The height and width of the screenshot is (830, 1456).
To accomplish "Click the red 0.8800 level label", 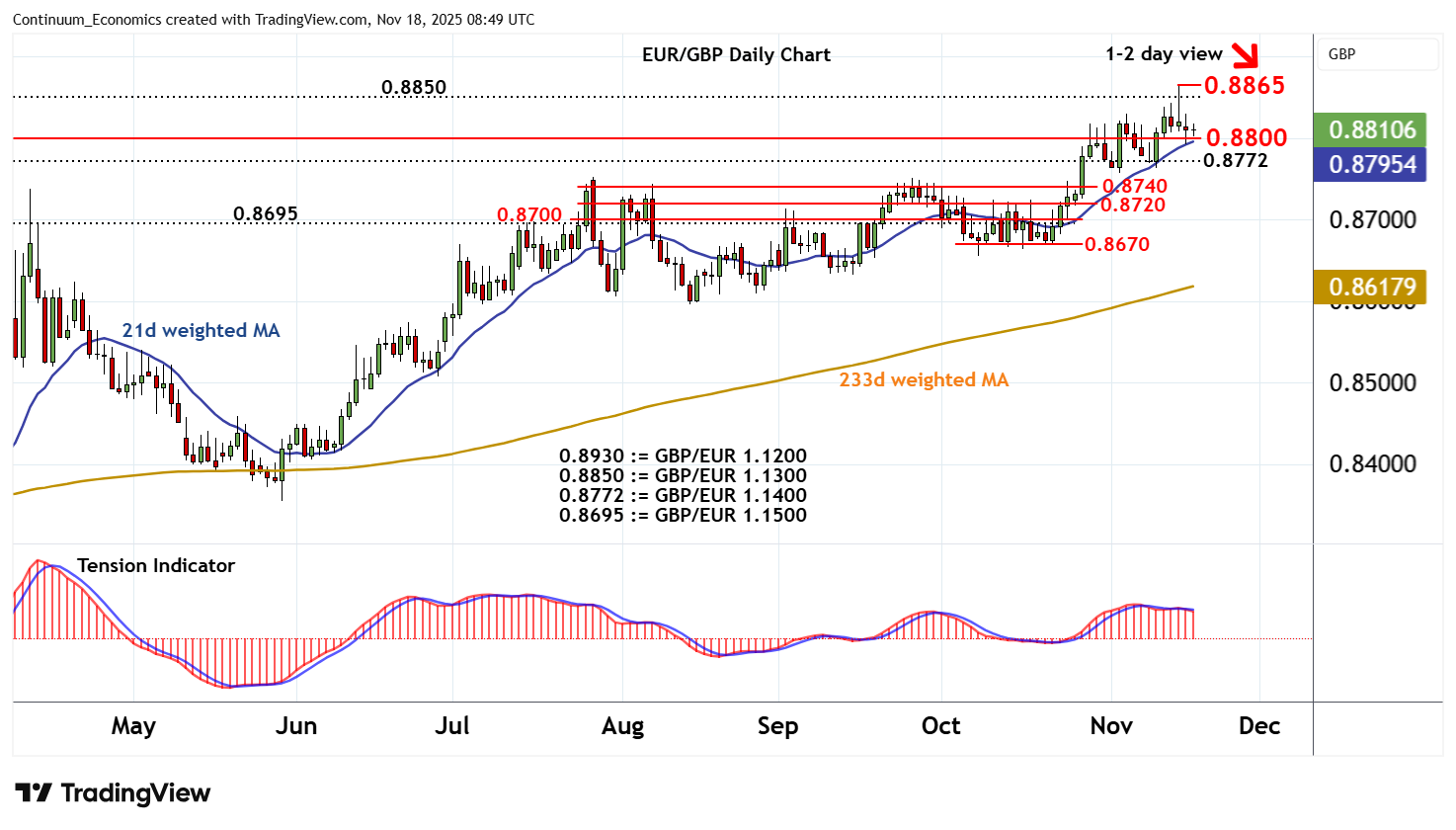I will (x=1246, y=137).
